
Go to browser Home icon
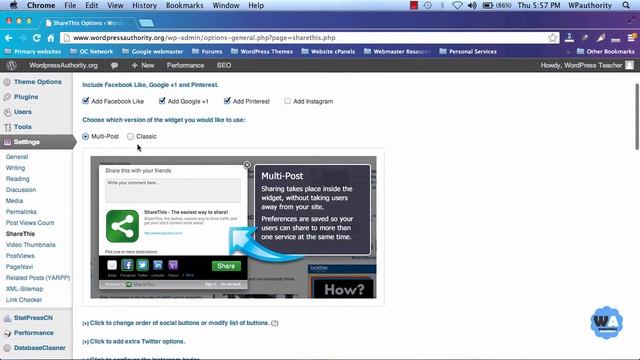51,38
